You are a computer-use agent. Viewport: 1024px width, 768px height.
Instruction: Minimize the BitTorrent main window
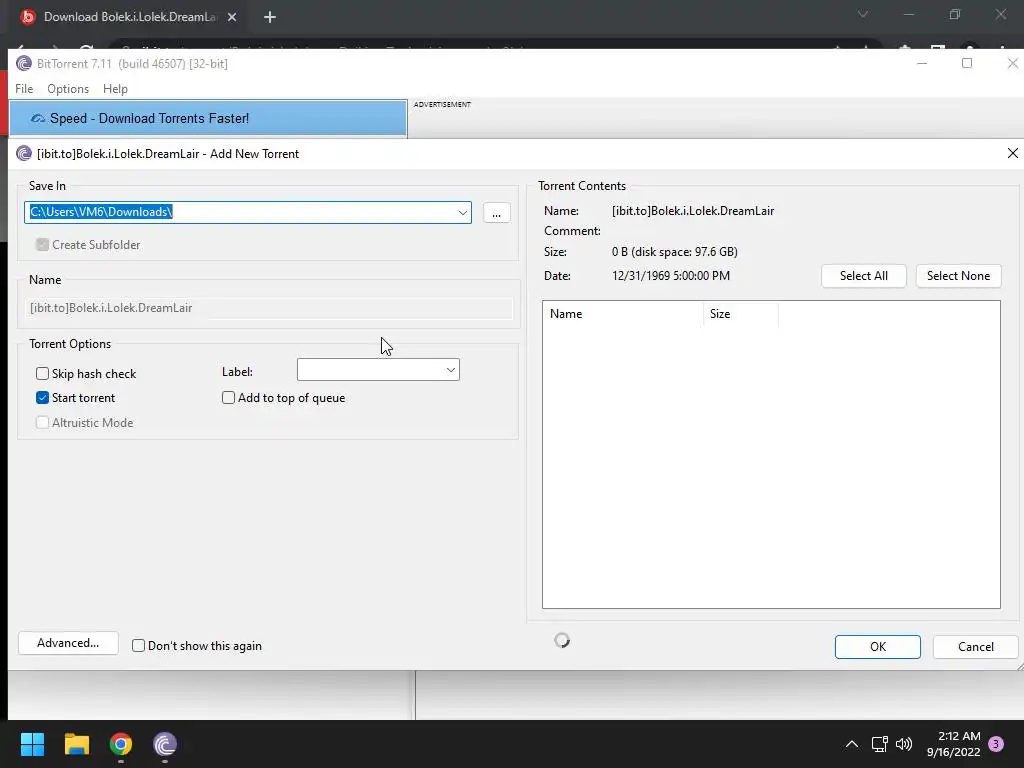(922, 63)
